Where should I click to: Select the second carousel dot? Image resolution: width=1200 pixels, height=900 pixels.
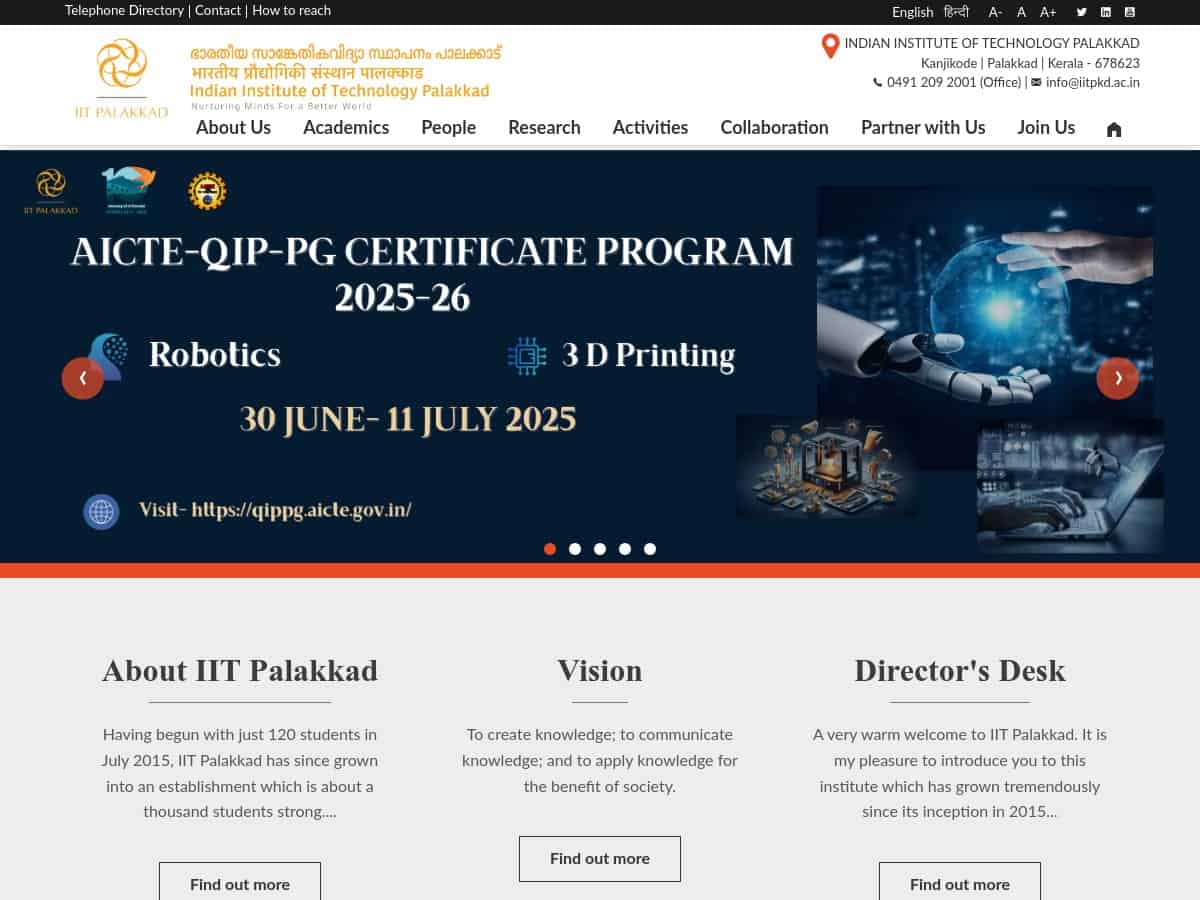pyautogui.click(x=575, y=549)
